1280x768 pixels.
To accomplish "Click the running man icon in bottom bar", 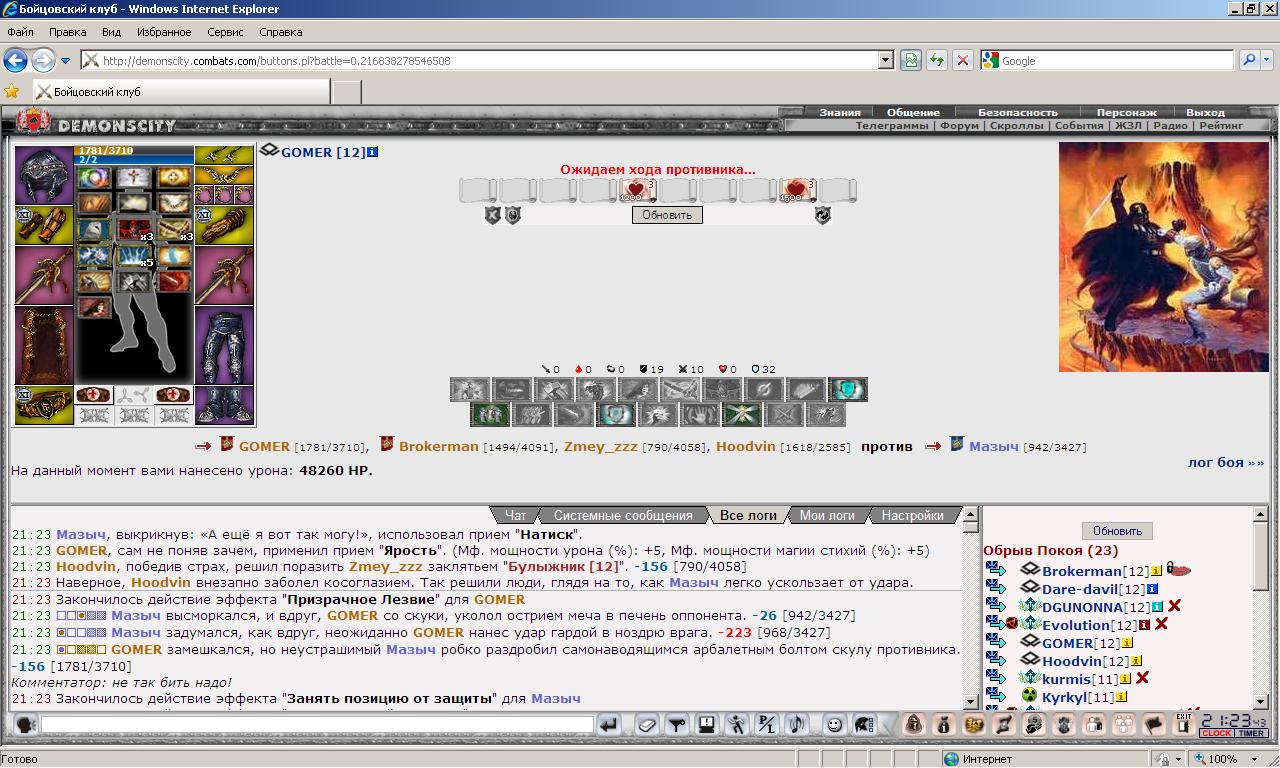I will click(737, 725).
